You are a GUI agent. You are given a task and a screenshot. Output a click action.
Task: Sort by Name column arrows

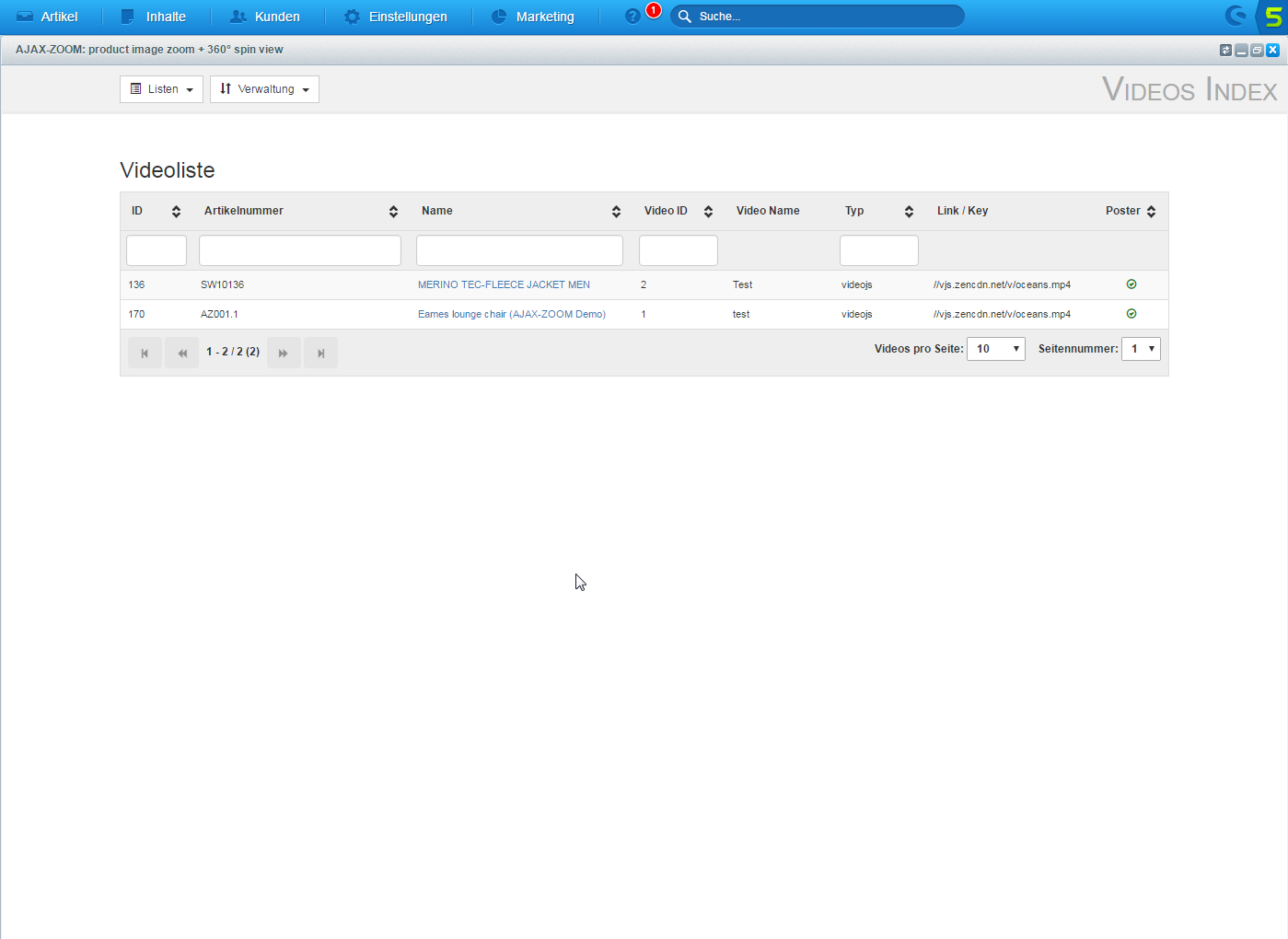(616, 212)
